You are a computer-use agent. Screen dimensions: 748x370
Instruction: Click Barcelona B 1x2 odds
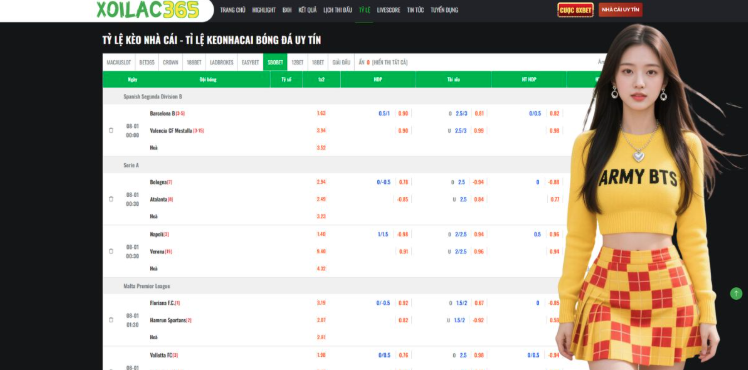pos(321,113)
